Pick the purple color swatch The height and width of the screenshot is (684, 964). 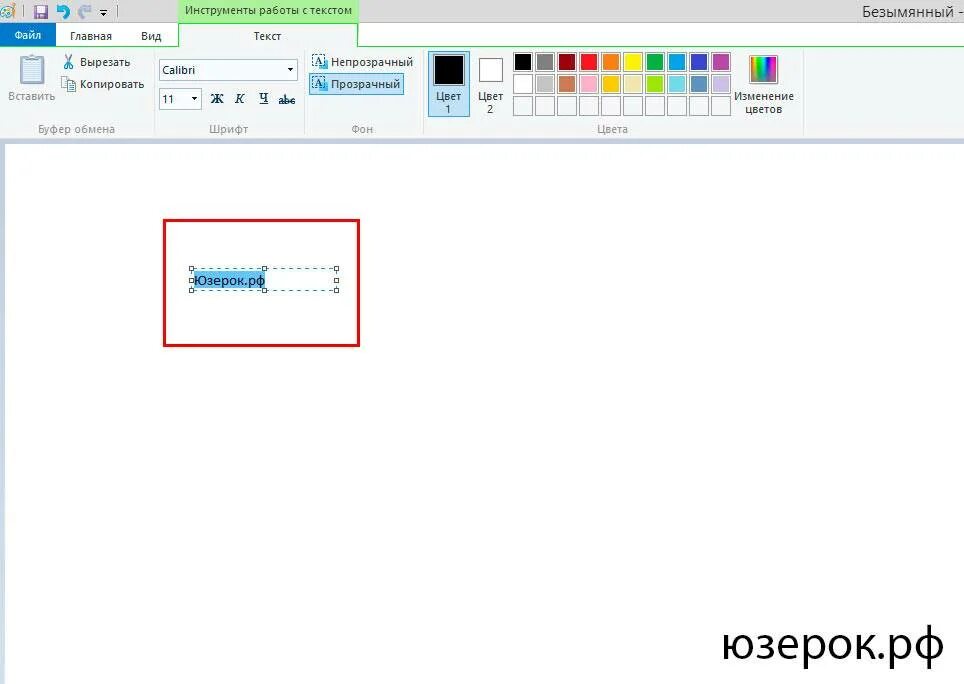(721, 61)
